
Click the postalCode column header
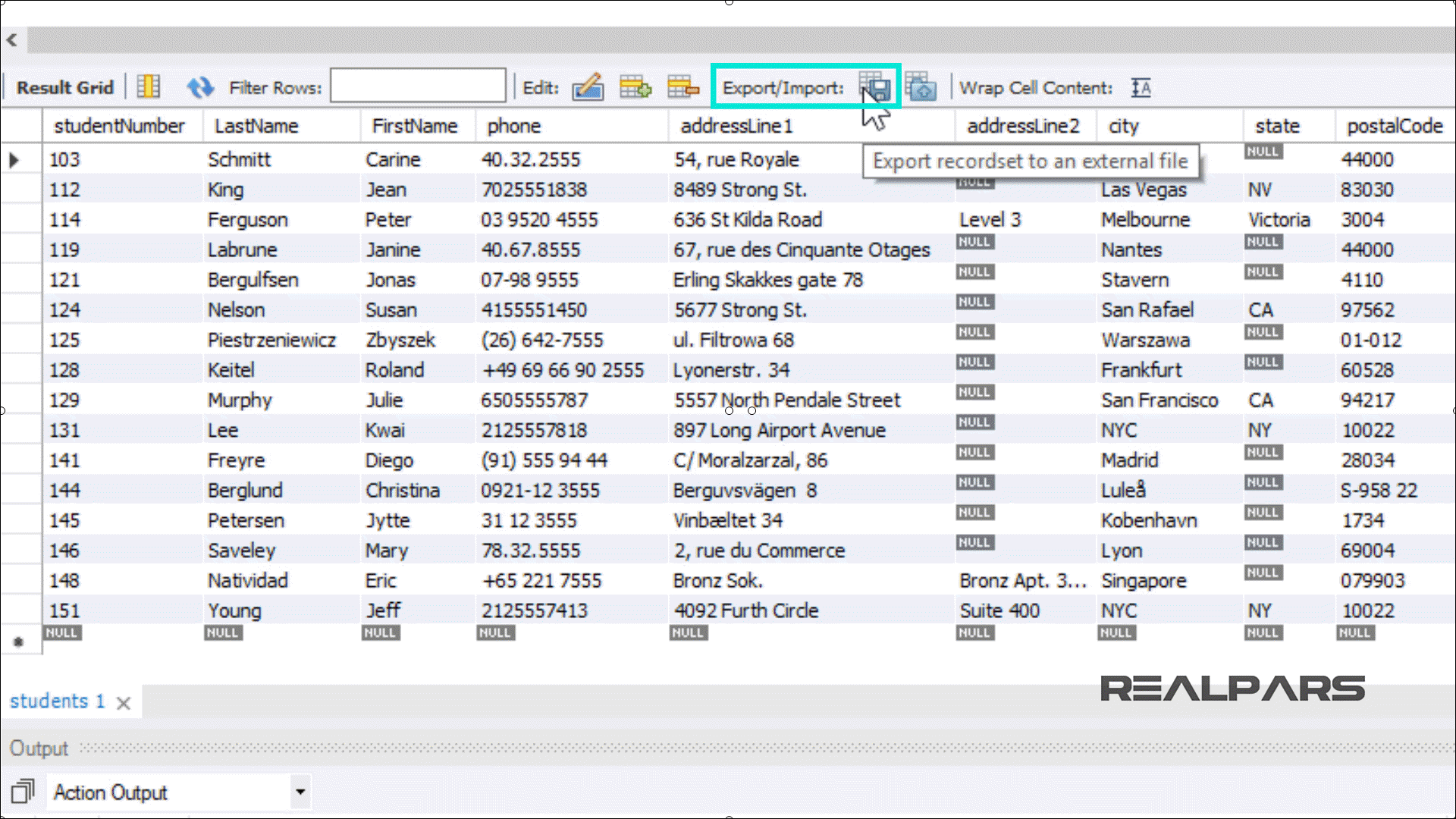(x=1394, y=126)
